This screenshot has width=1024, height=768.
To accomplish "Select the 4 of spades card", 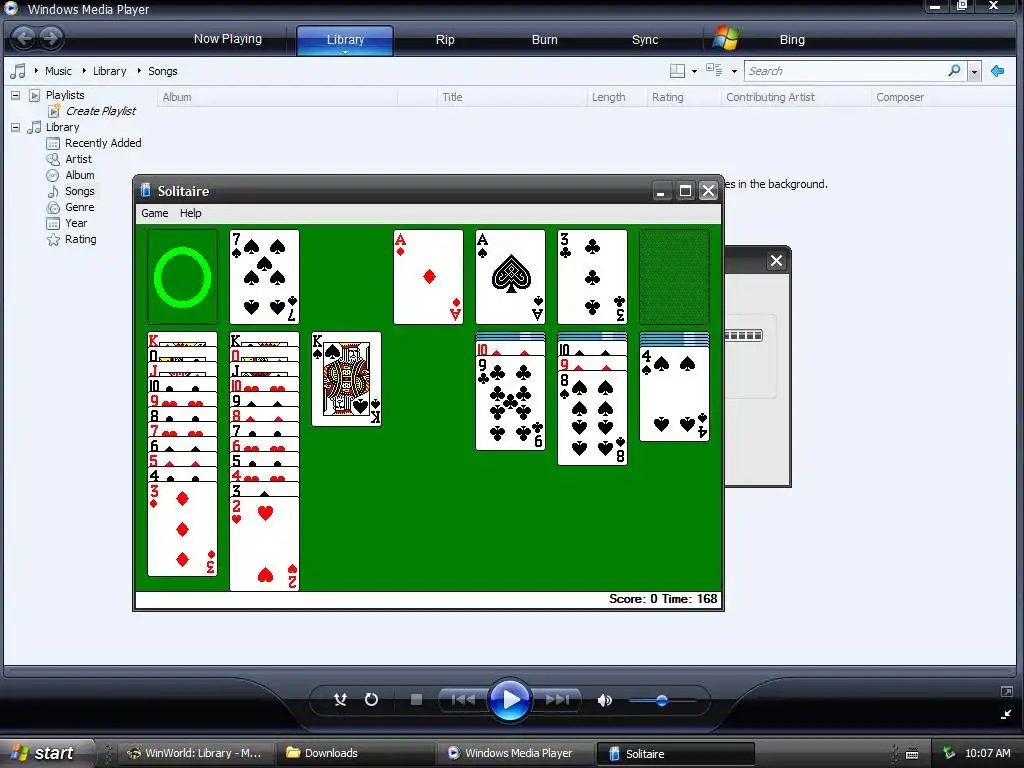I will click(675, 394).
